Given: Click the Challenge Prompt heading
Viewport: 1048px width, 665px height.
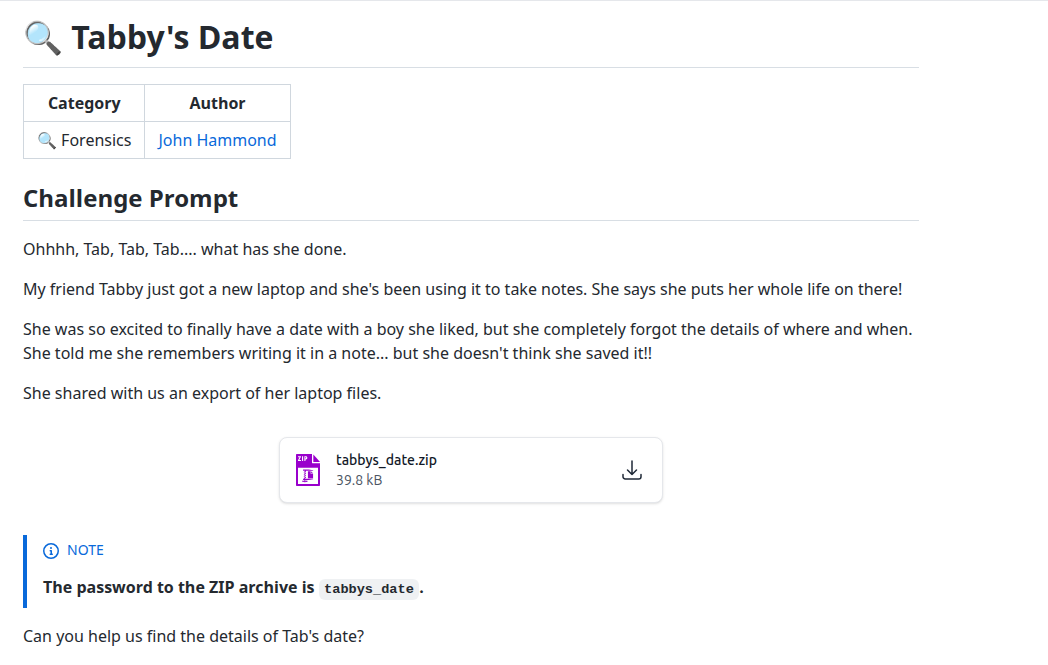Looking at the screenshot, I should [x=130, y=198].
